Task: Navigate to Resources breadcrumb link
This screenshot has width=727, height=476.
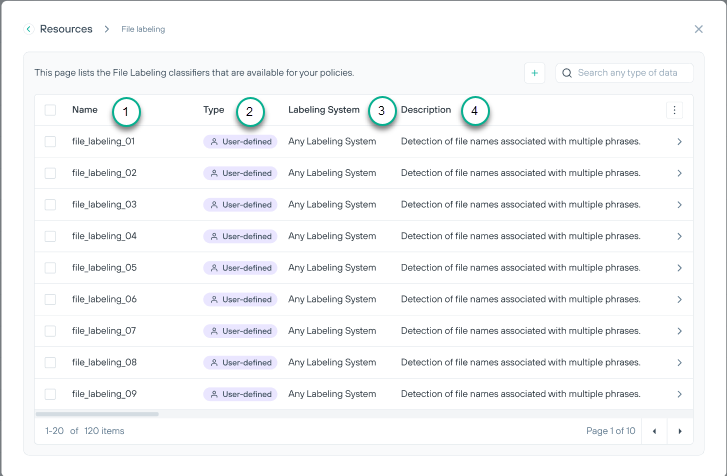Action: point(66,29)
